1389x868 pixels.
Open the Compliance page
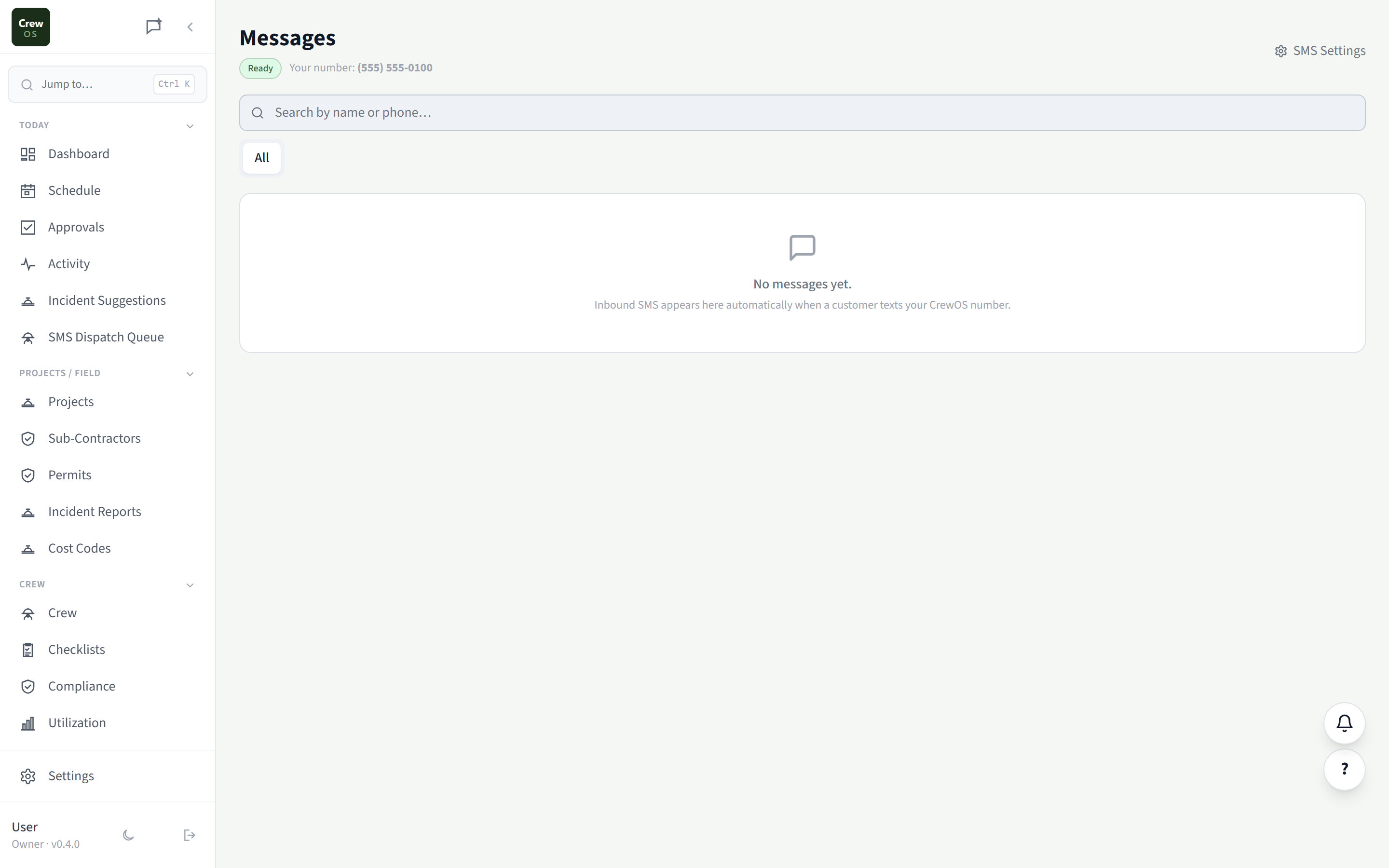point(108,687)
